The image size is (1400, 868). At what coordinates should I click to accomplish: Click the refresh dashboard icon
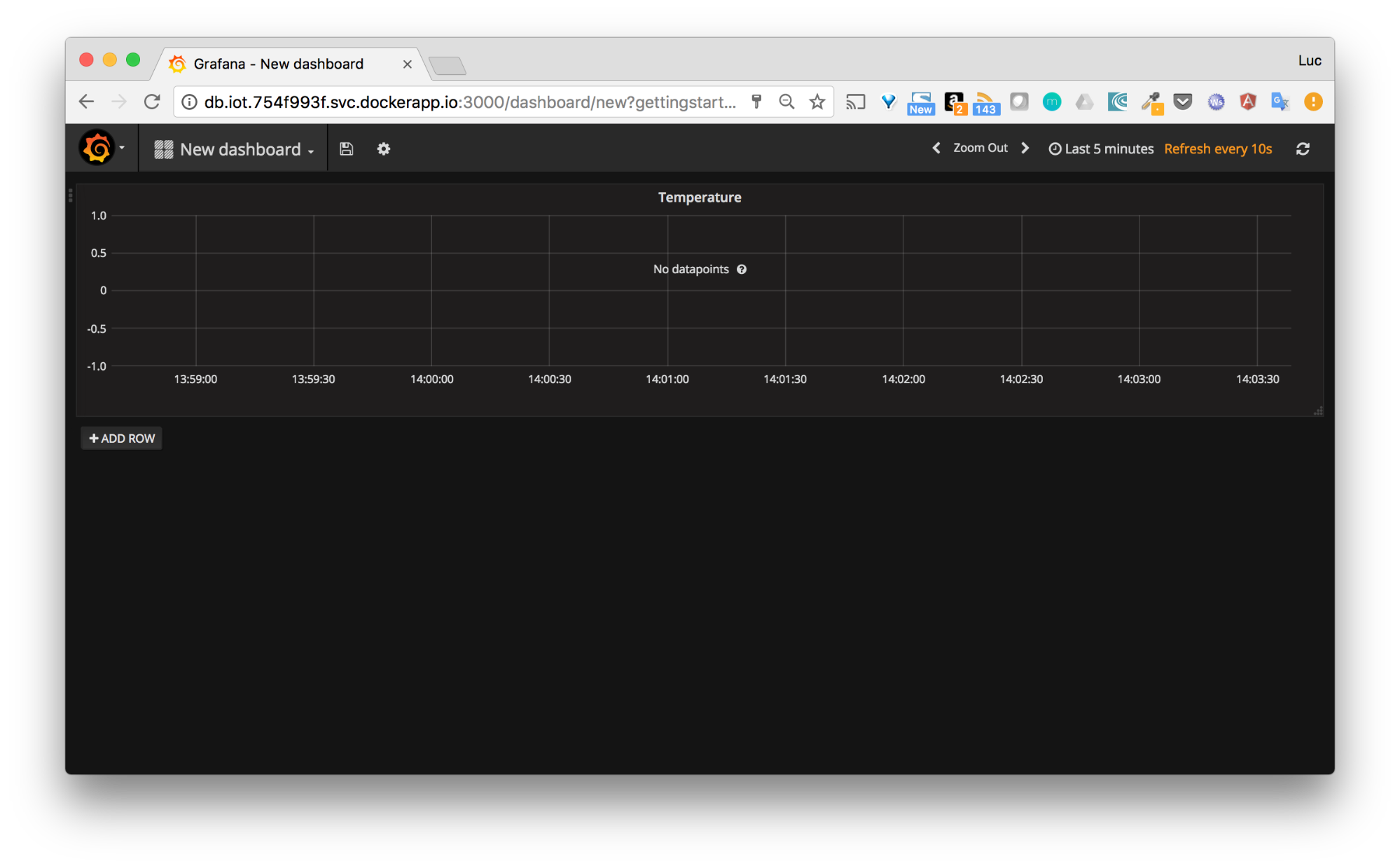[x=1303, y=149]
